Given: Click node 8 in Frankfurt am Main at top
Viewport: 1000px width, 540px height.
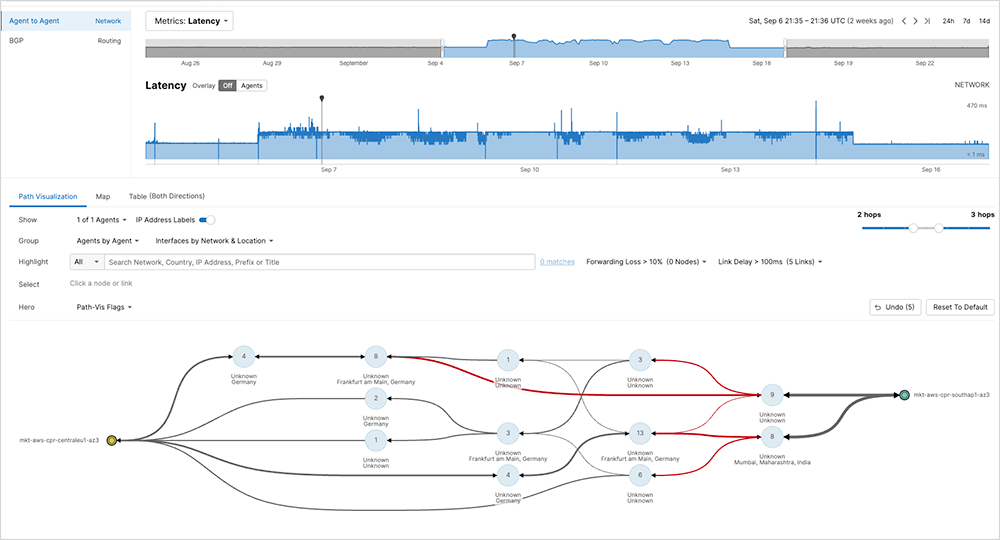Looking at the screenshot, I should click(376, 356).
